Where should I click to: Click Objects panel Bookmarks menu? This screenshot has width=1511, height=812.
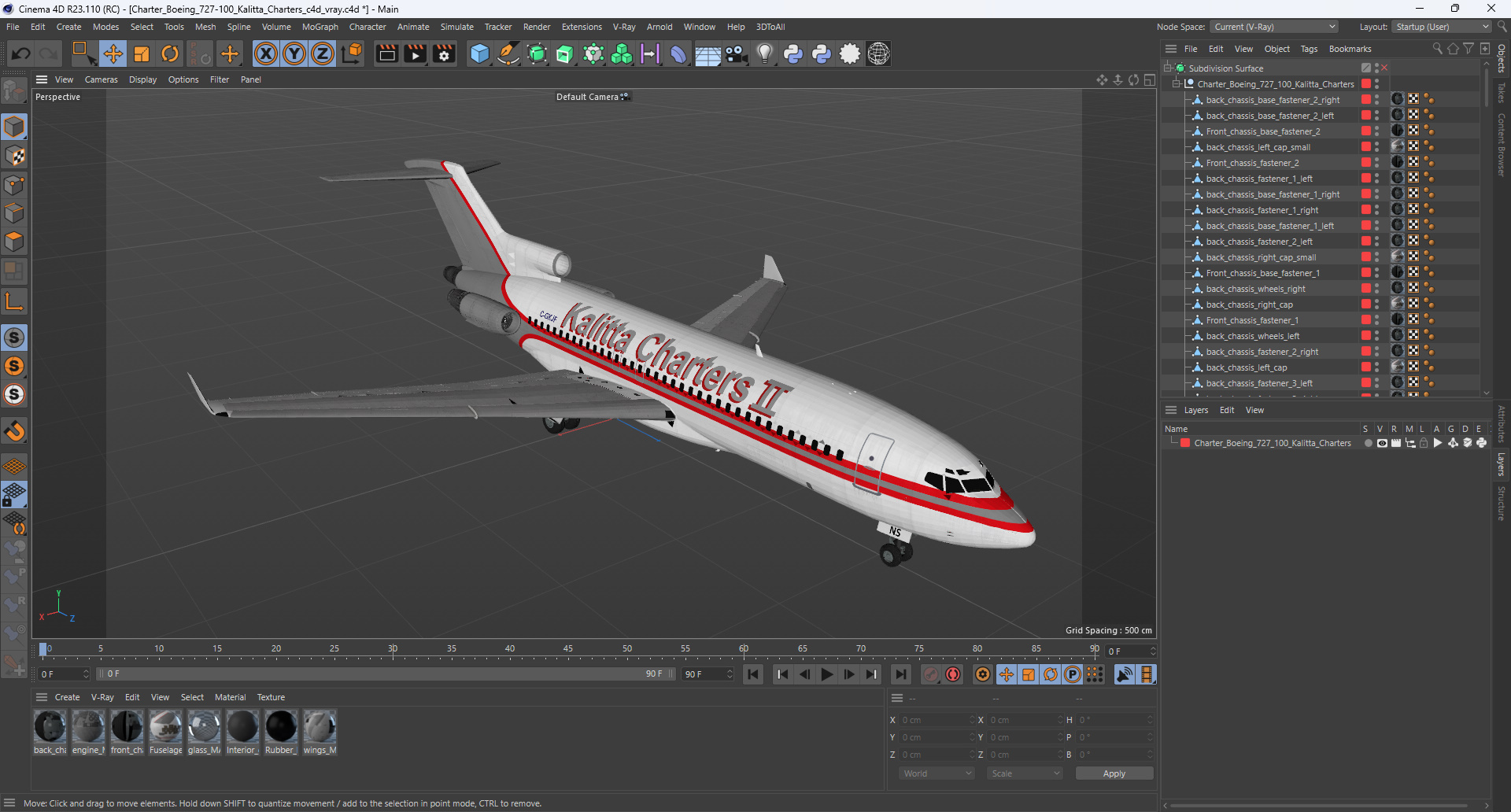[1350, 49]
